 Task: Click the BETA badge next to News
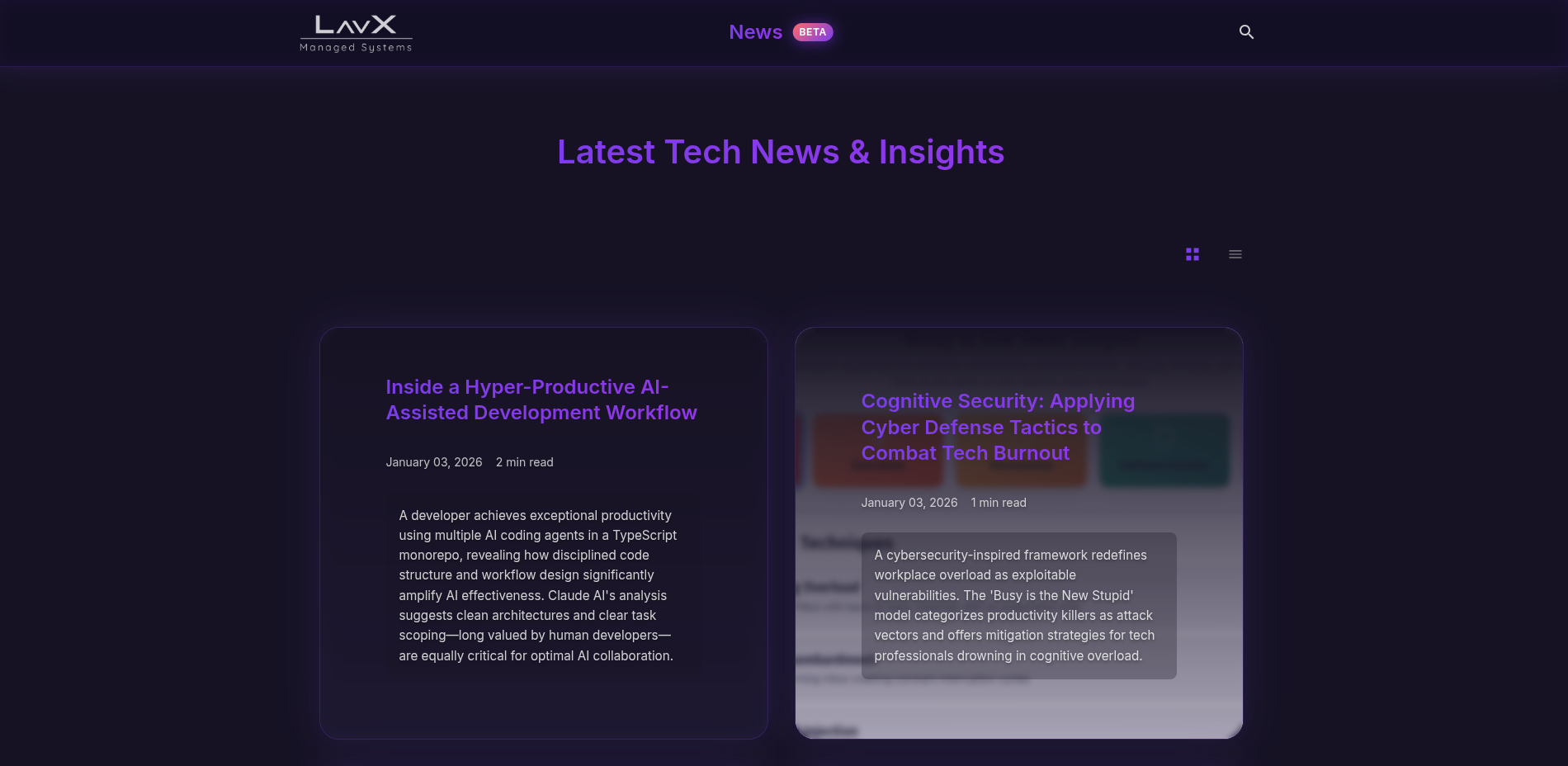[x=813, y=31]
